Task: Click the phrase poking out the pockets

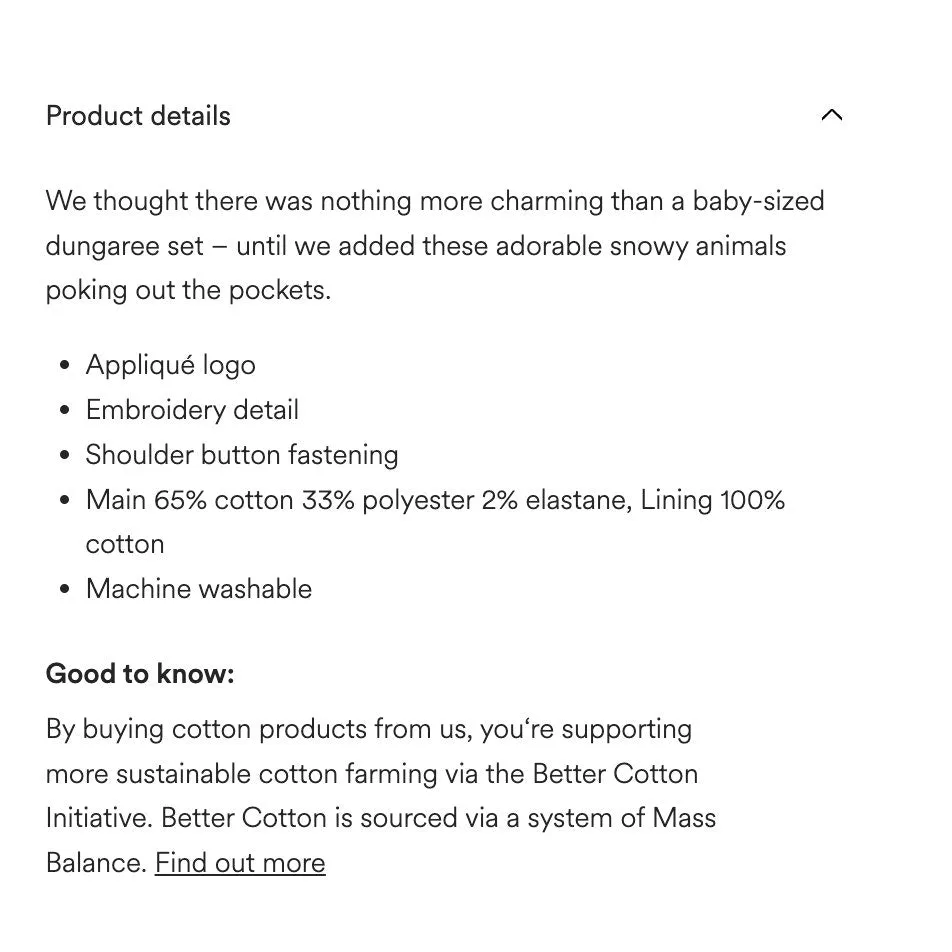Action: click(187, 290)
